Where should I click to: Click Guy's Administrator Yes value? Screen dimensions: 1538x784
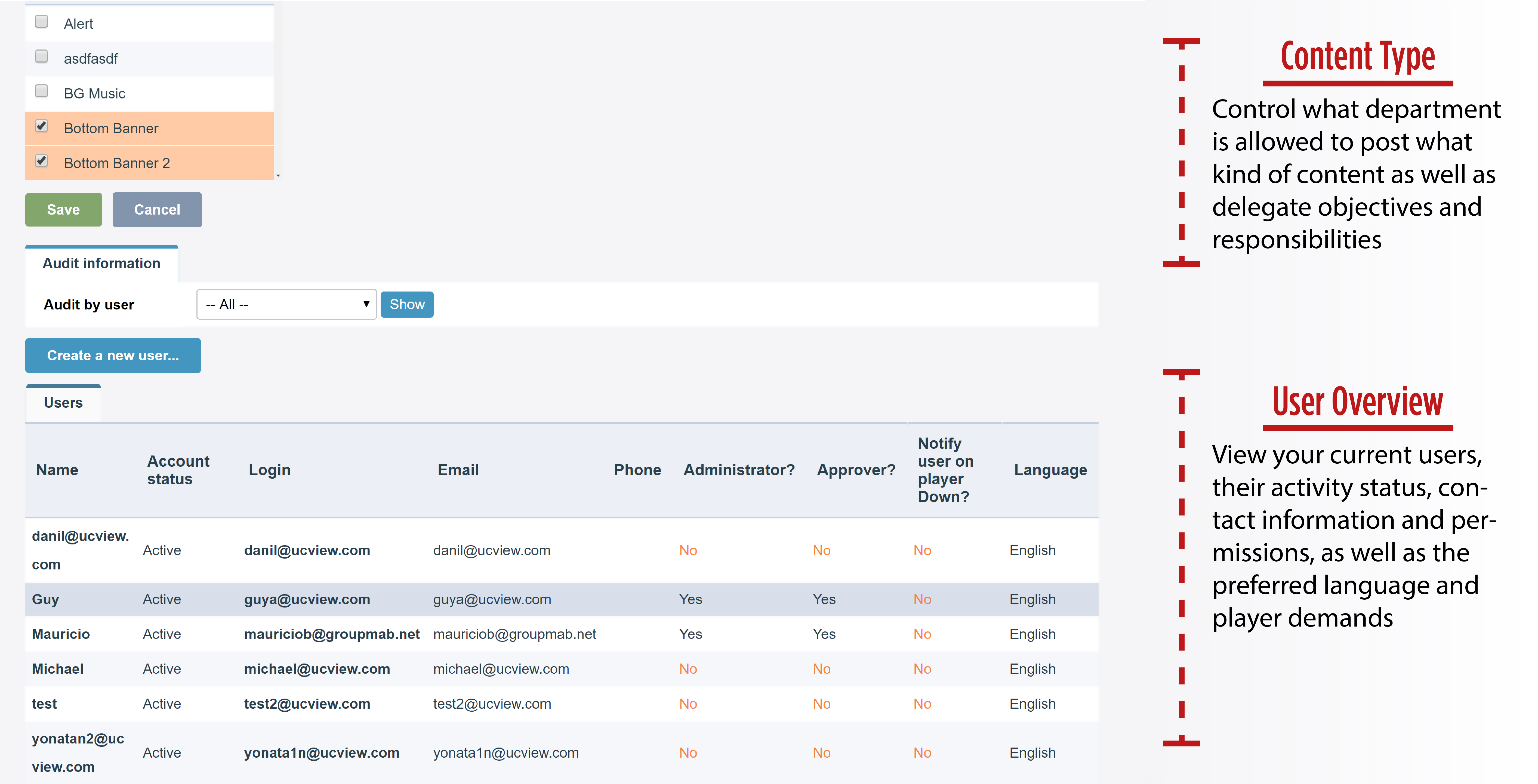click(690, 599)
